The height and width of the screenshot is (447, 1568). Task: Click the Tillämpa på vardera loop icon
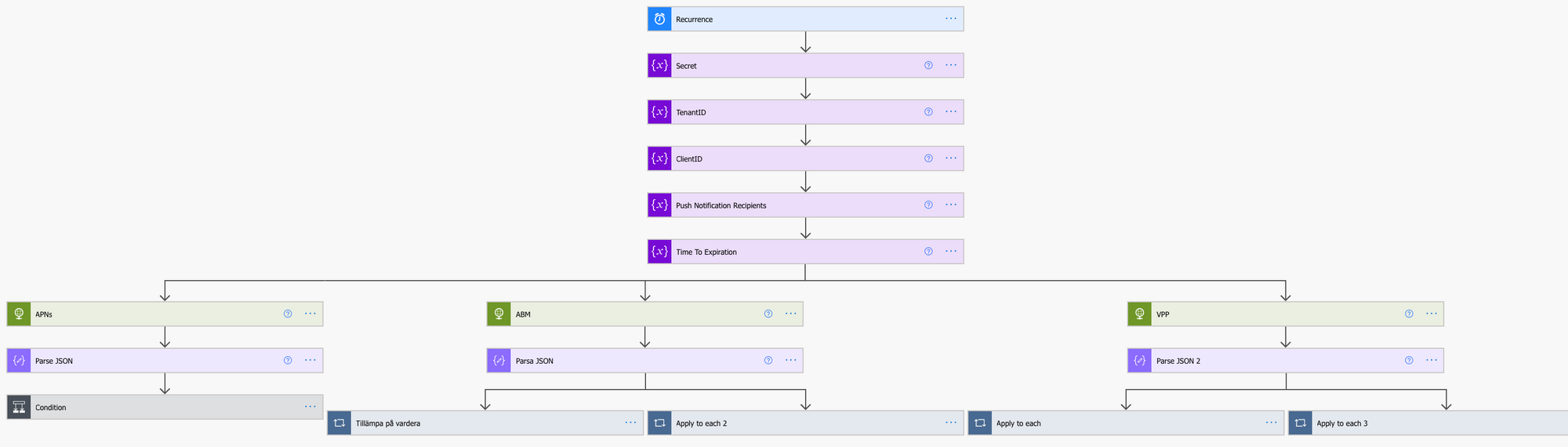(339, 423)
